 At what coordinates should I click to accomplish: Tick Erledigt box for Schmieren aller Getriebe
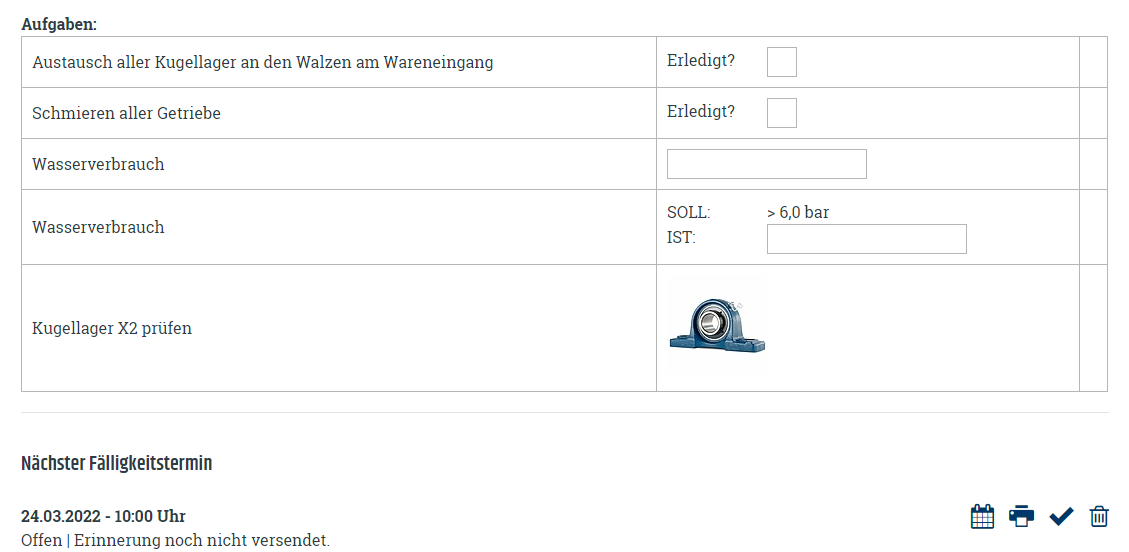tap(781, 113)
